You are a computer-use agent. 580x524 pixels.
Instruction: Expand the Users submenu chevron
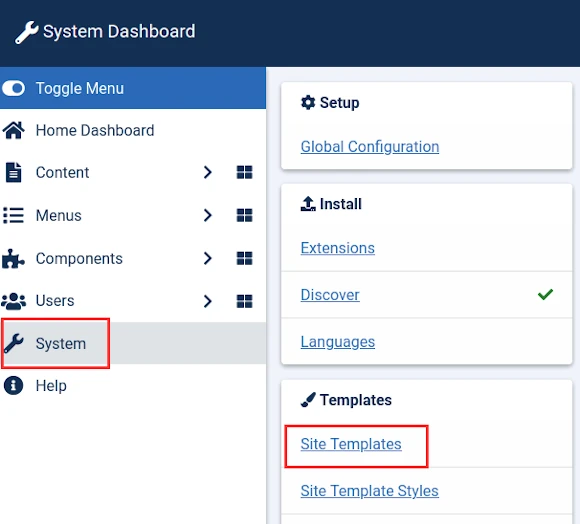click(208, 301)
